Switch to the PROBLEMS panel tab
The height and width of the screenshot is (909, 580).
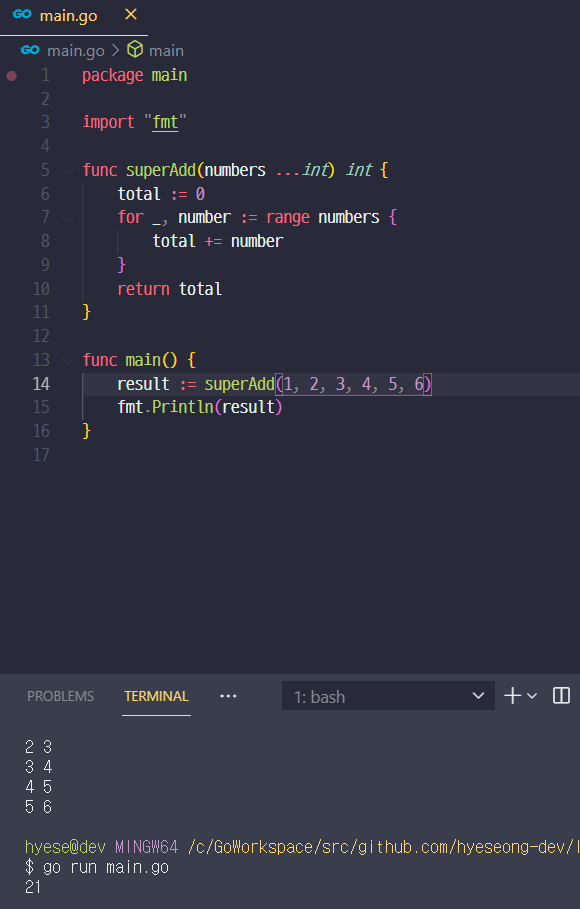(60, 696)
